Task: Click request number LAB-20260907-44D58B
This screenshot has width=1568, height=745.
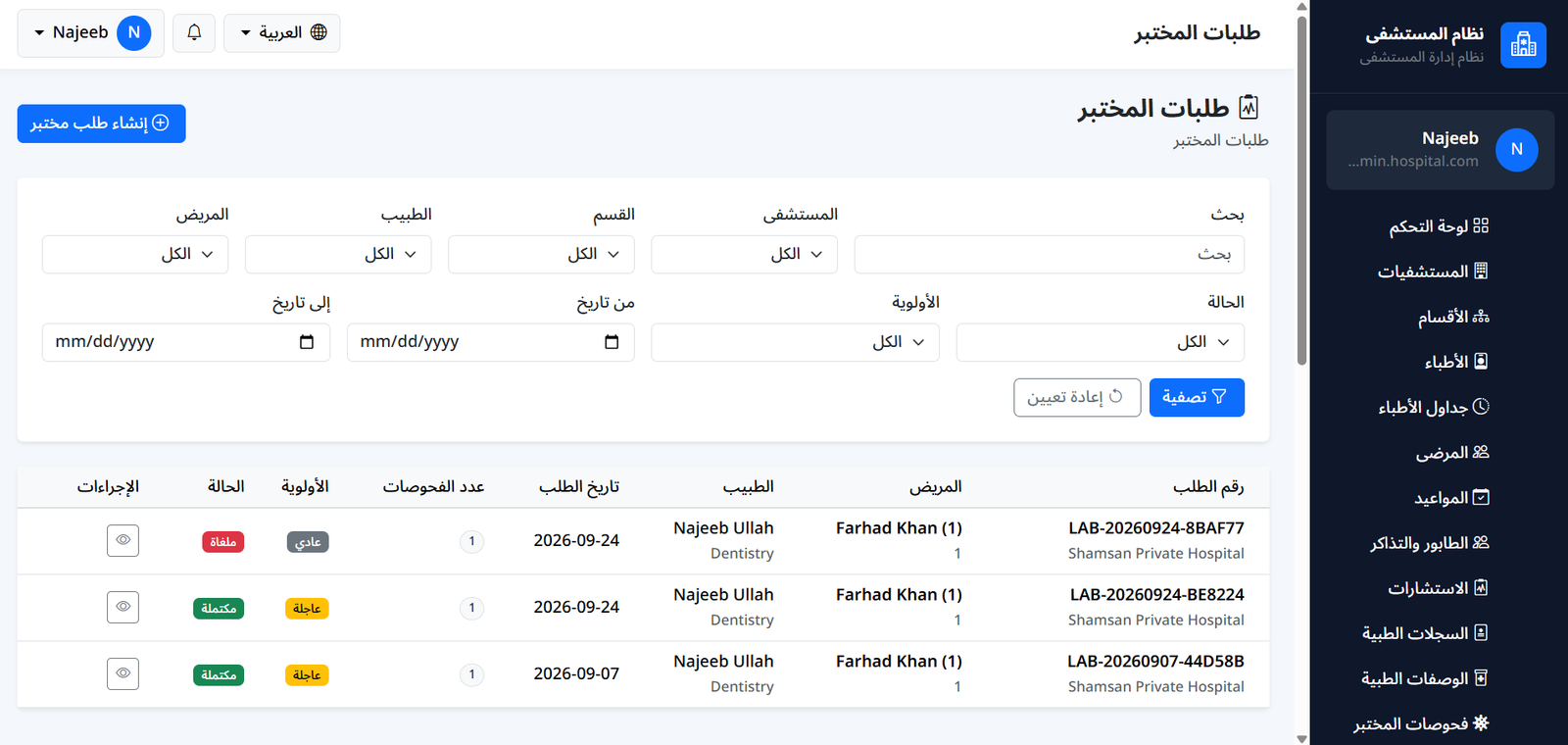Action: coord(1155,662)
